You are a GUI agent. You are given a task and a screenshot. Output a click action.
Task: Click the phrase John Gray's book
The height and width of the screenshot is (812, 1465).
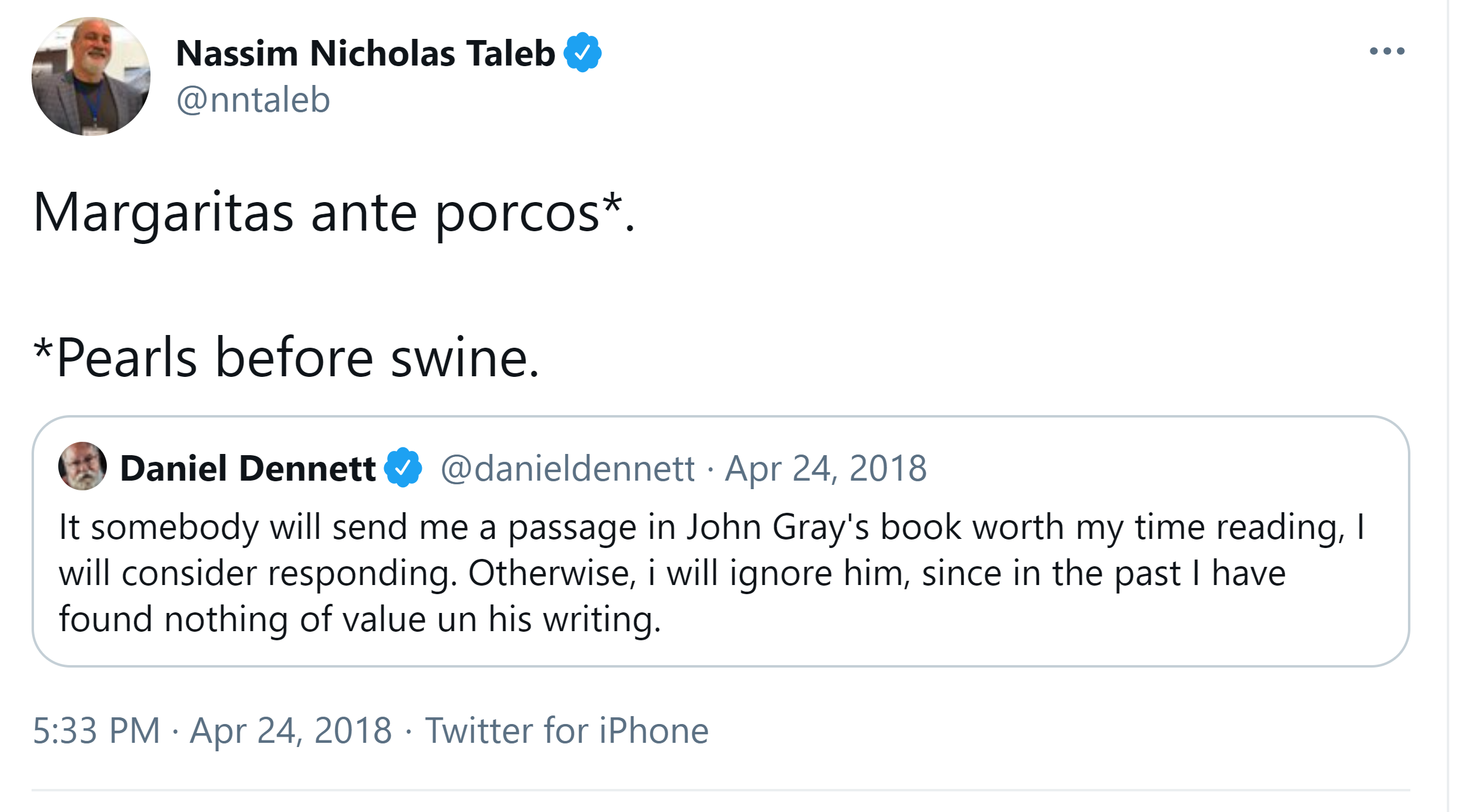point(824,527)
